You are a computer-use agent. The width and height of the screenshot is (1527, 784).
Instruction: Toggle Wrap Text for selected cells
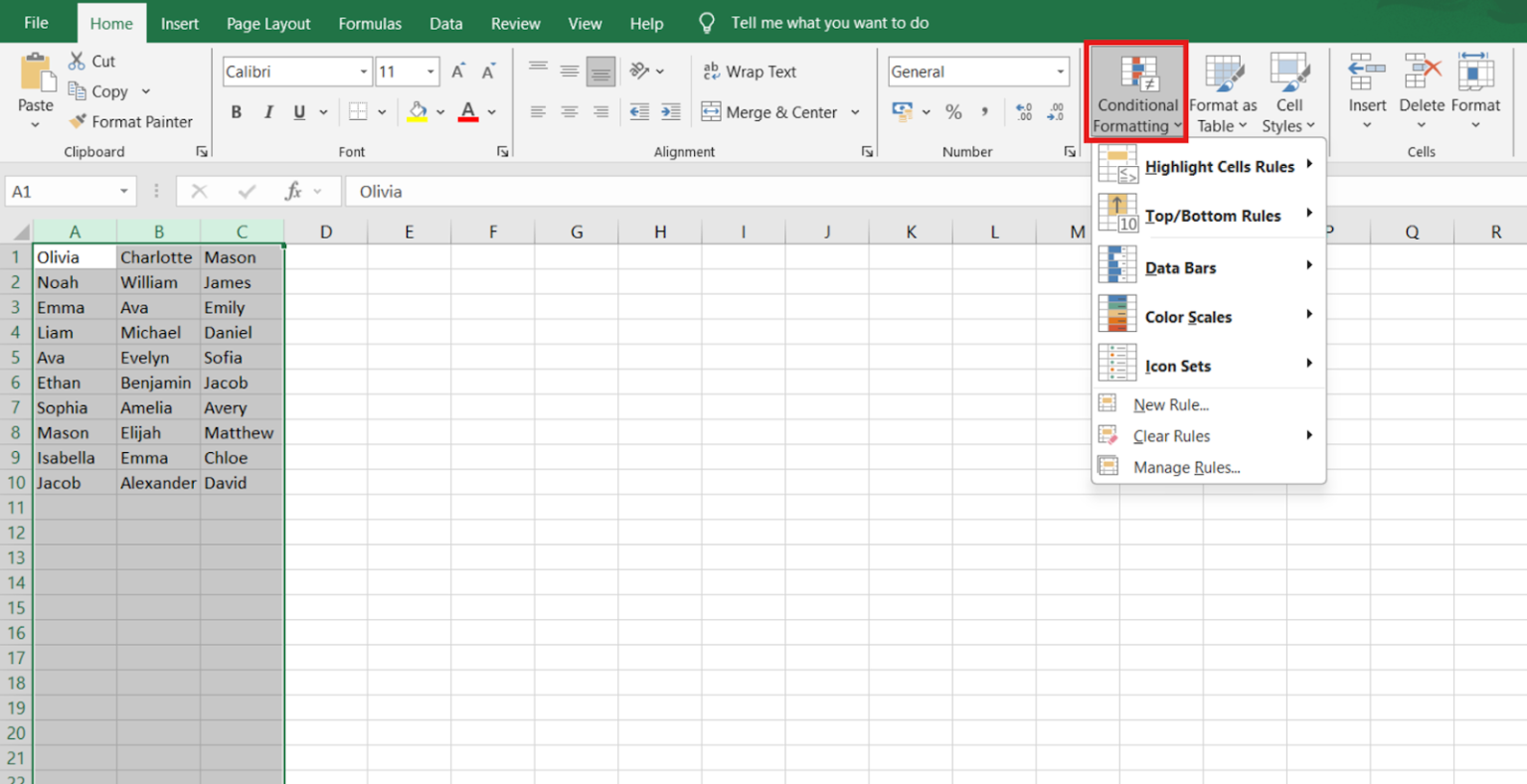click(x=750, y=72)
